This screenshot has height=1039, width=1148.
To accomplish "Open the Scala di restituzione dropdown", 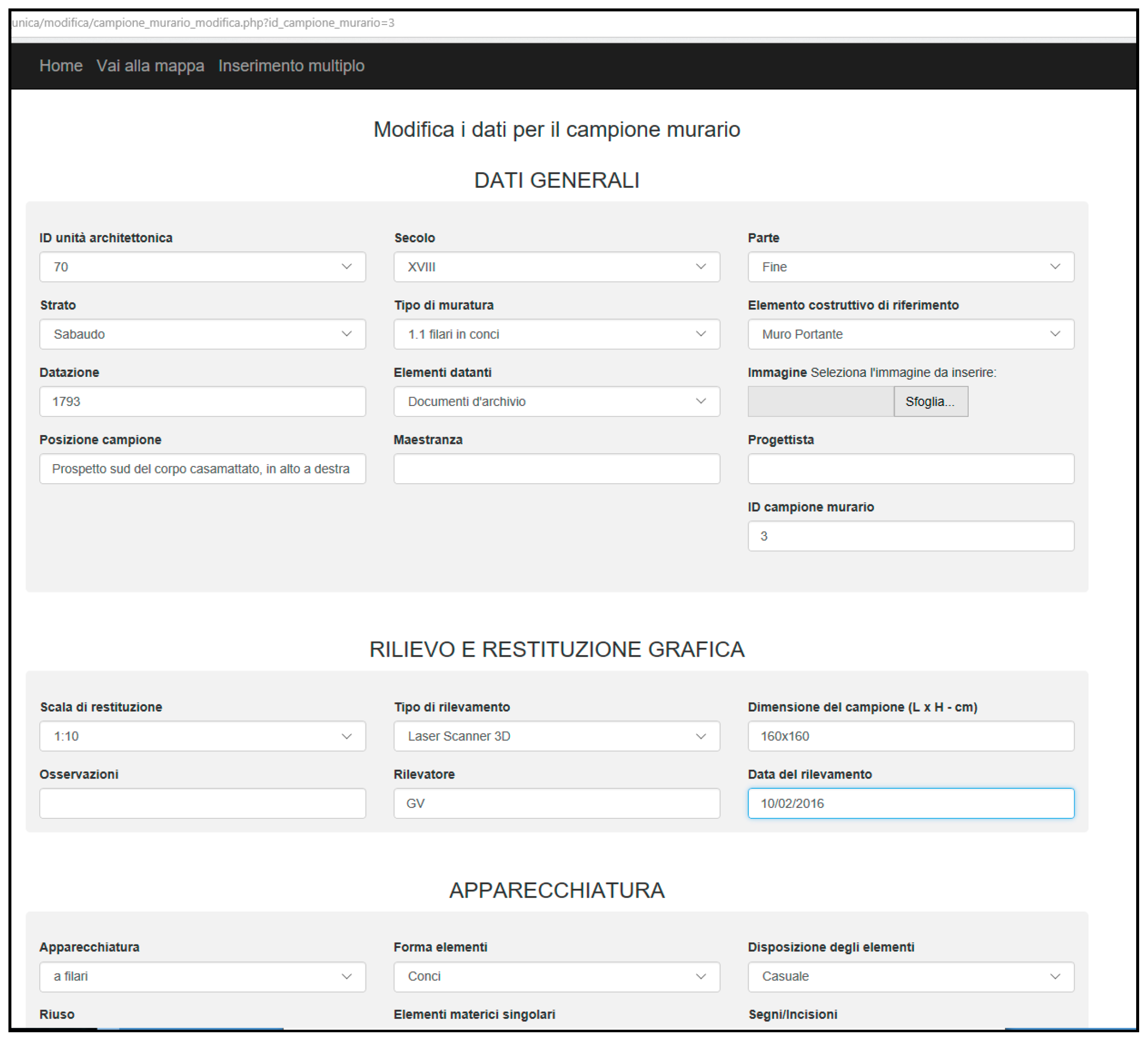I will (202, 736).
